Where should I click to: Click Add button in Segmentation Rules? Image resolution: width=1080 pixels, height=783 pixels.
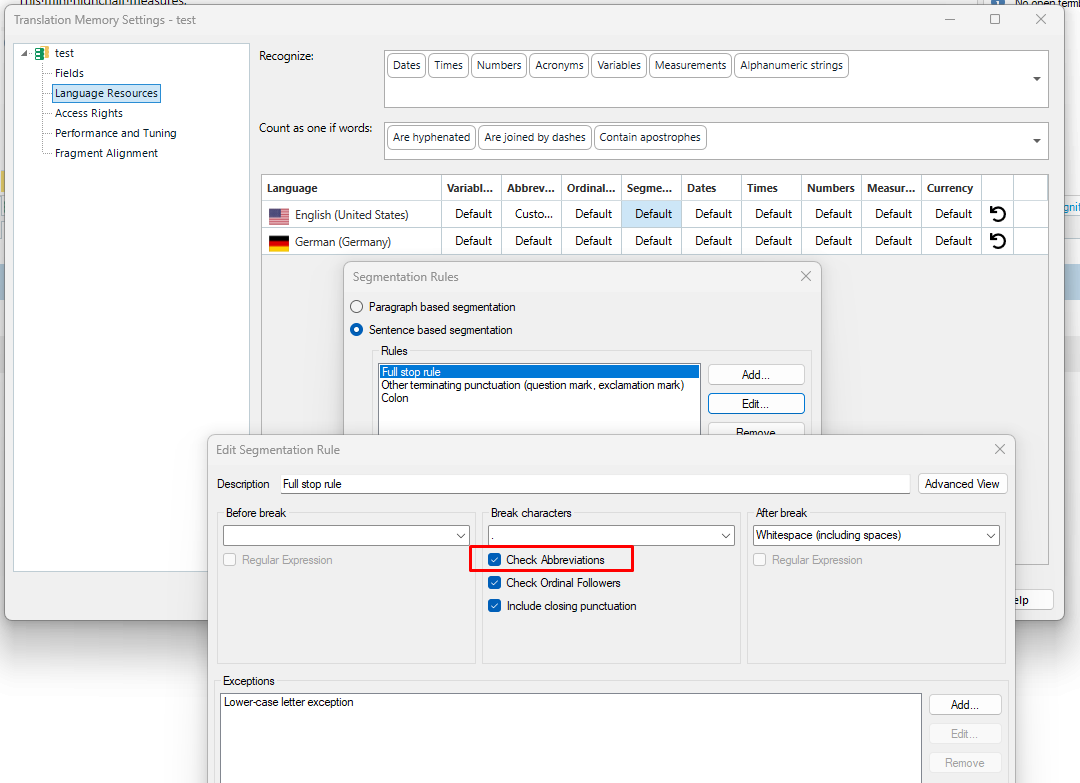[x=756, y=375]
